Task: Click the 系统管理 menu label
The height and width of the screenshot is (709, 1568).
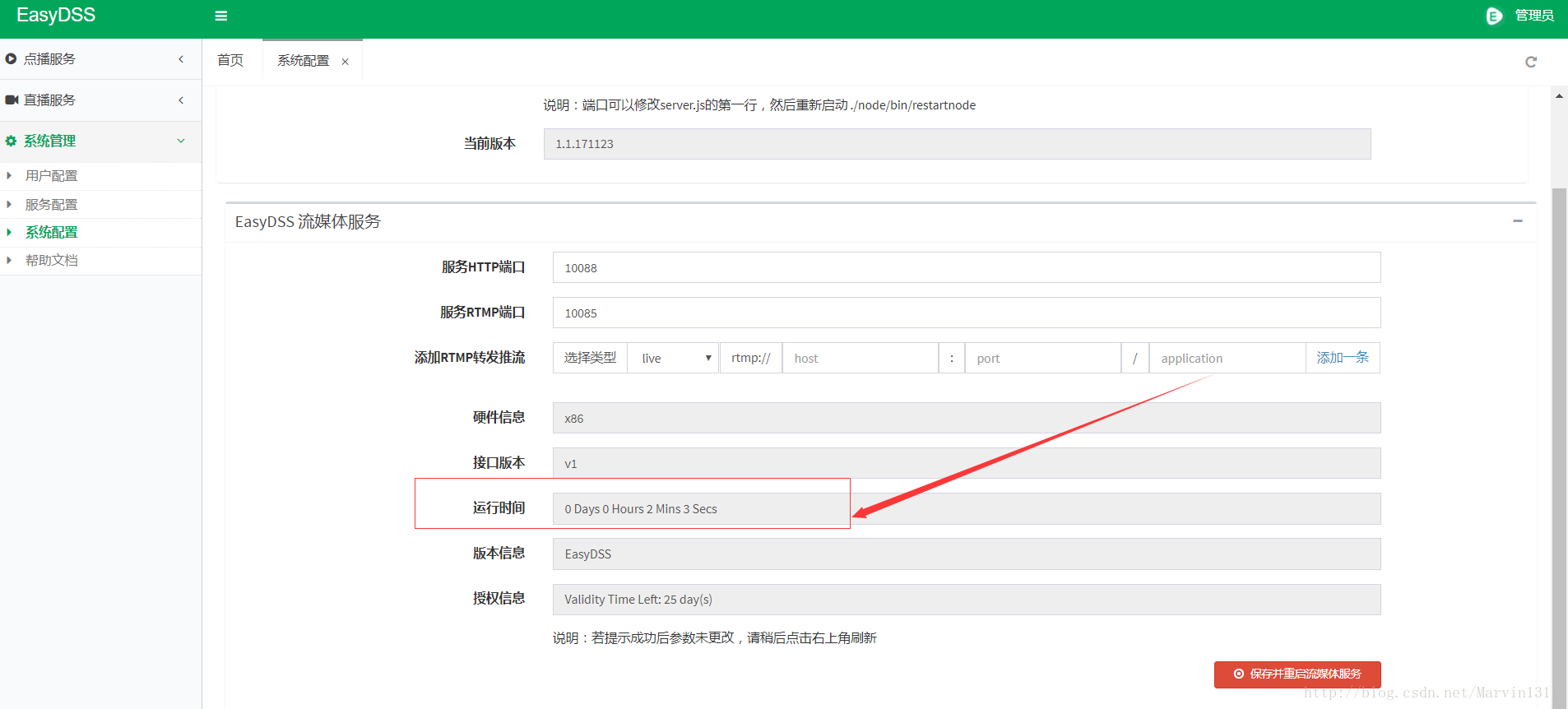Action: point(49,141)
